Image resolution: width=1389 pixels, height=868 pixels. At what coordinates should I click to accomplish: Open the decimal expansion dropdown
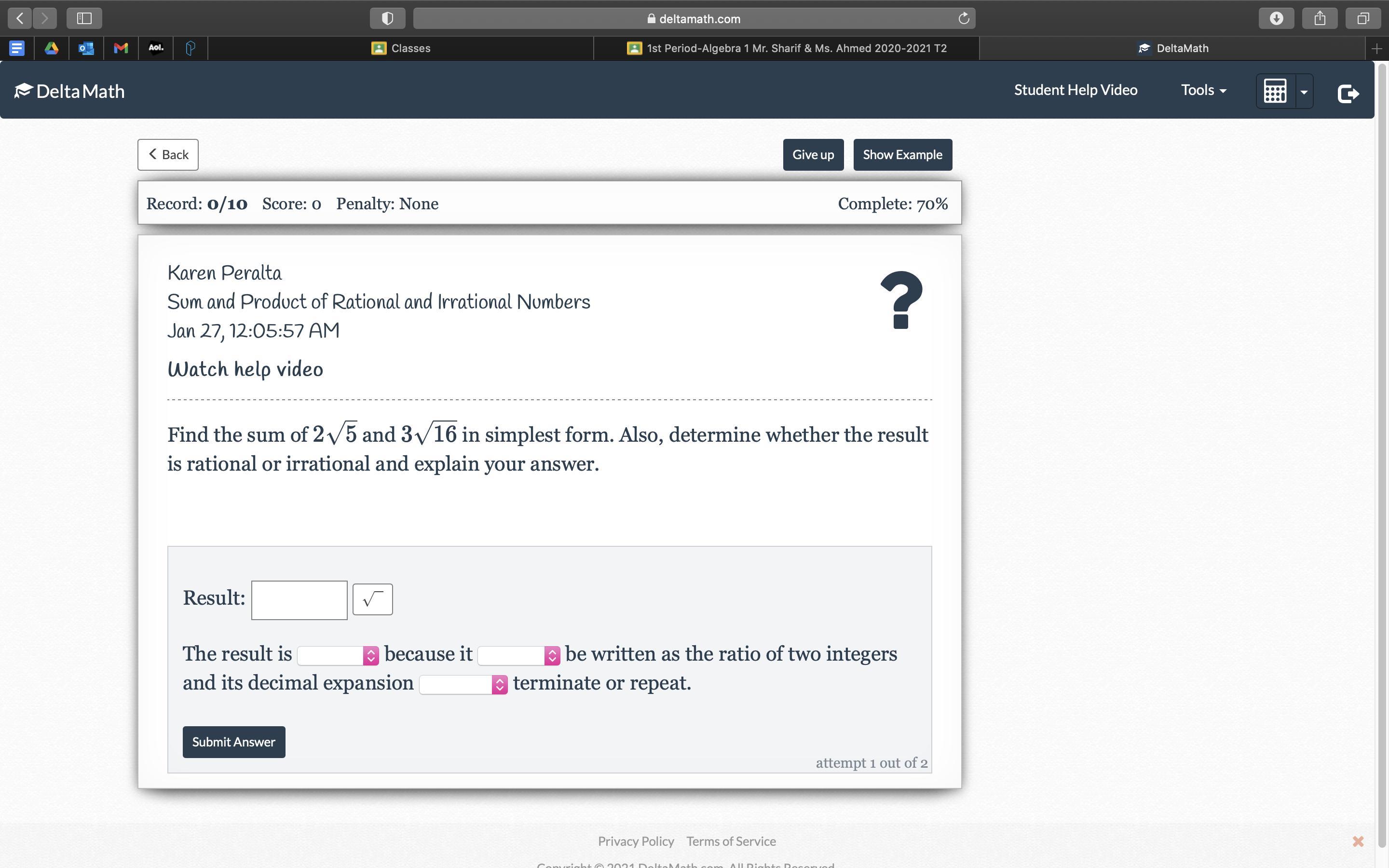tap(463, 684)
